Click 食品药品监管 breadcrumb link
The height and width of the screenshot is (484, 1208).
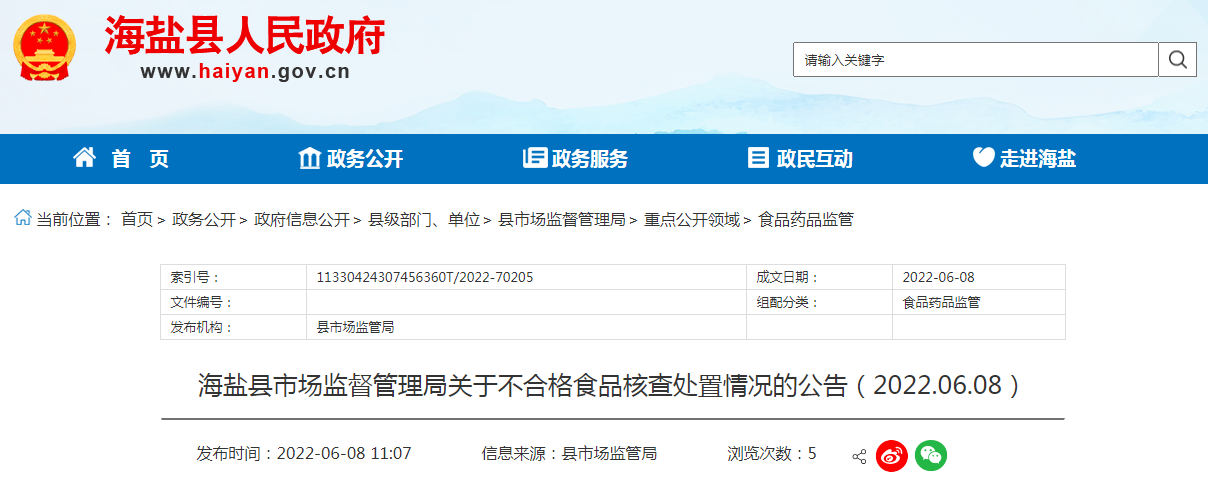click(805, 220)
